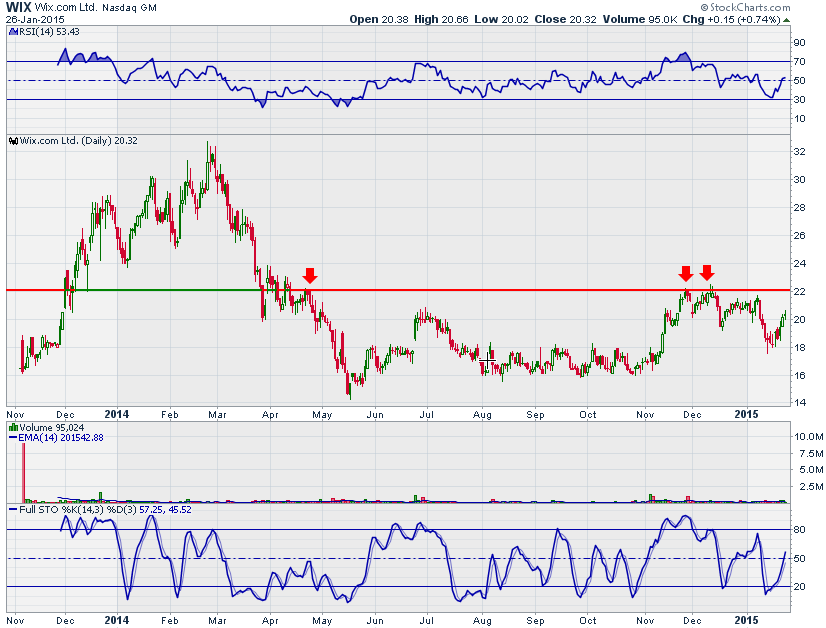Click the volume bars legend icon
The width and height of the screenshot is (826, 628).
14,427
